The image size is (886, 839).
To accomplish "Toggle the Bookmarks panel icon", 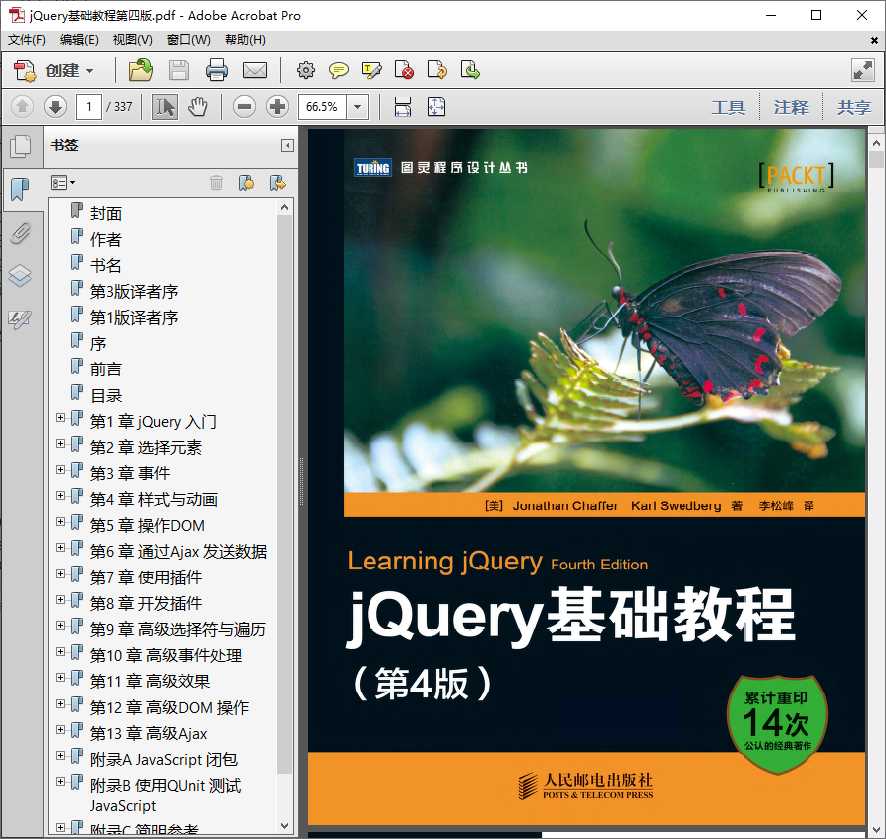I will (21, 187).
